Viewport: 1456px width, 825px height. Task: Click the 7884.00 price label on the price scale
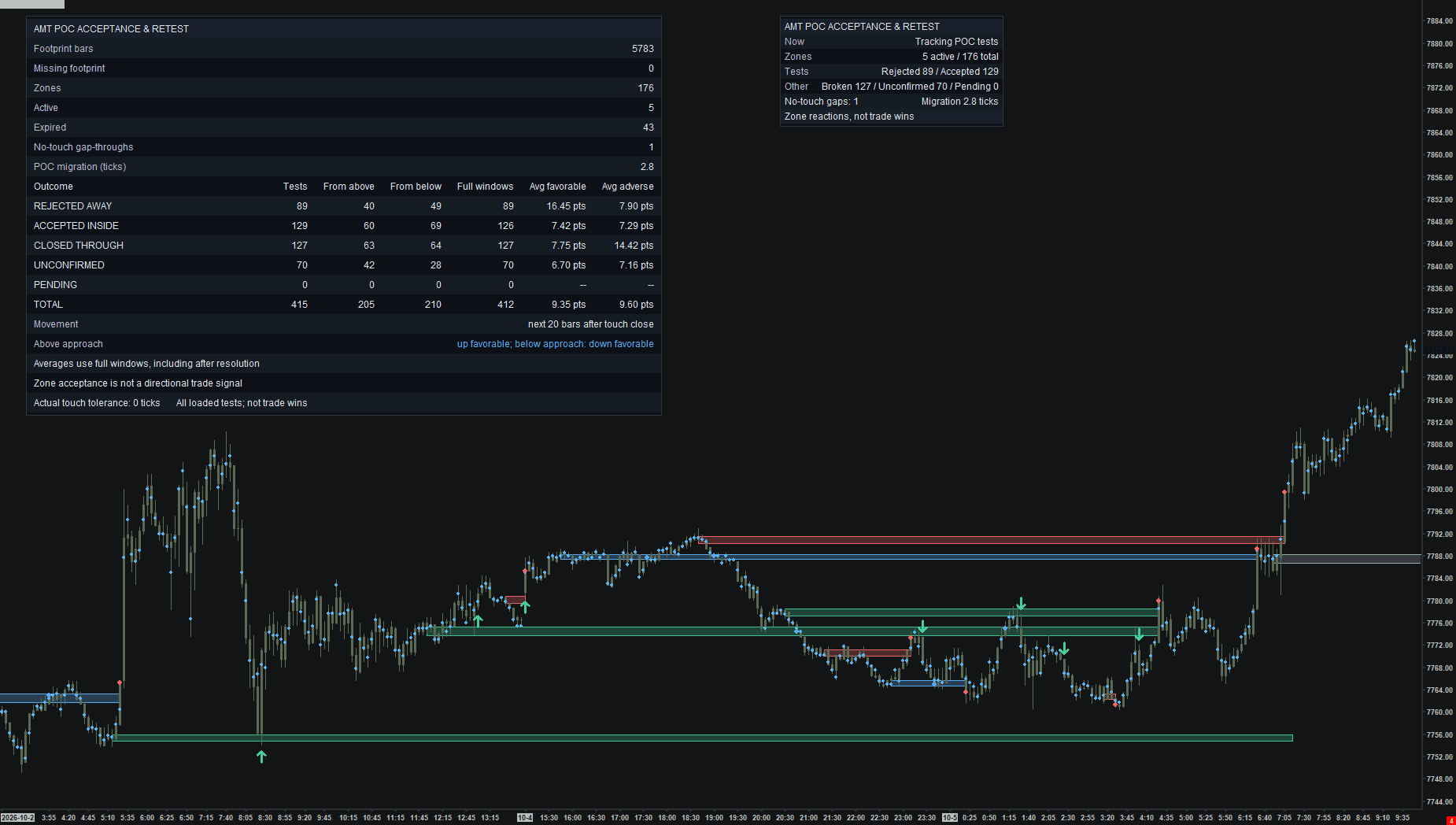(1439, 21)
